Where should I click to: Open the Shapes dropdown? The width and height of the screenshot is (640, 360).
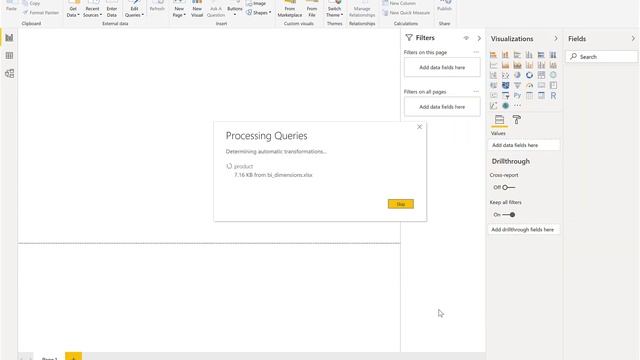pos(258,13)
